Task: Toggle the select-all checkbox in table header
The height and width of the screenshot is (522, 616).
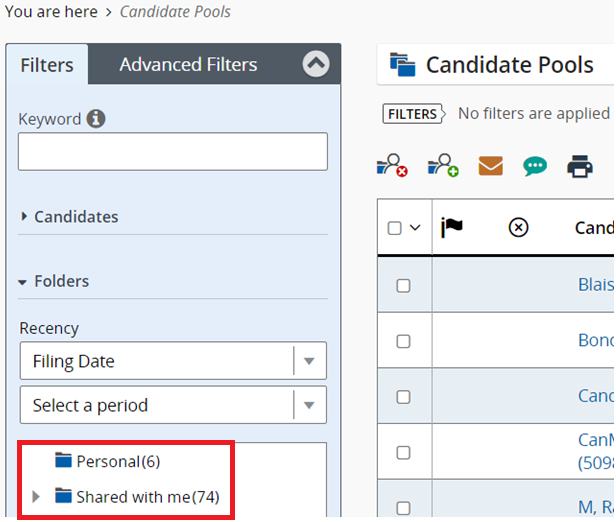Action: coord(395,228)
